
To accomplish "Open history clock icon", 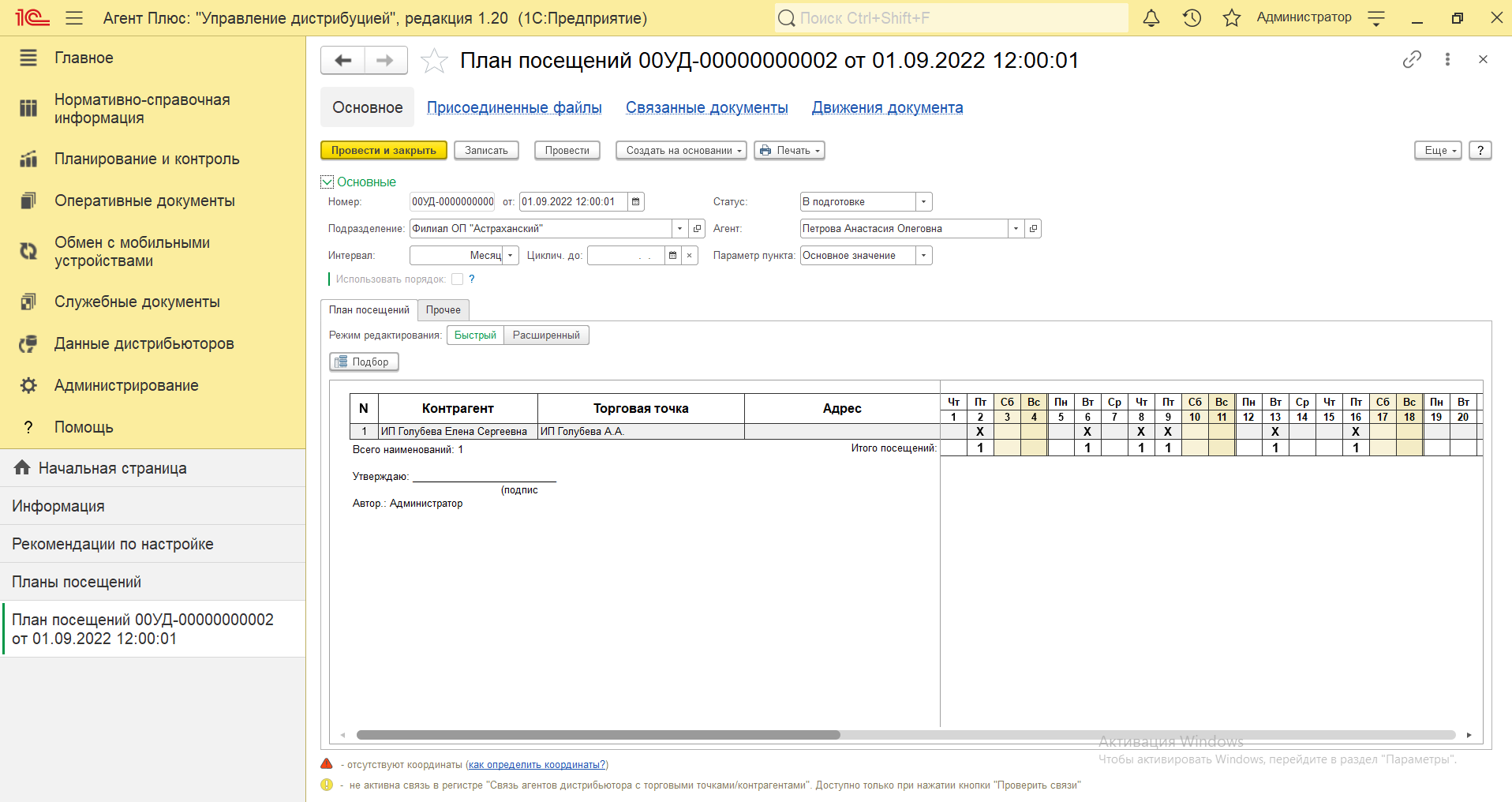I will [x=1192, y=17].
